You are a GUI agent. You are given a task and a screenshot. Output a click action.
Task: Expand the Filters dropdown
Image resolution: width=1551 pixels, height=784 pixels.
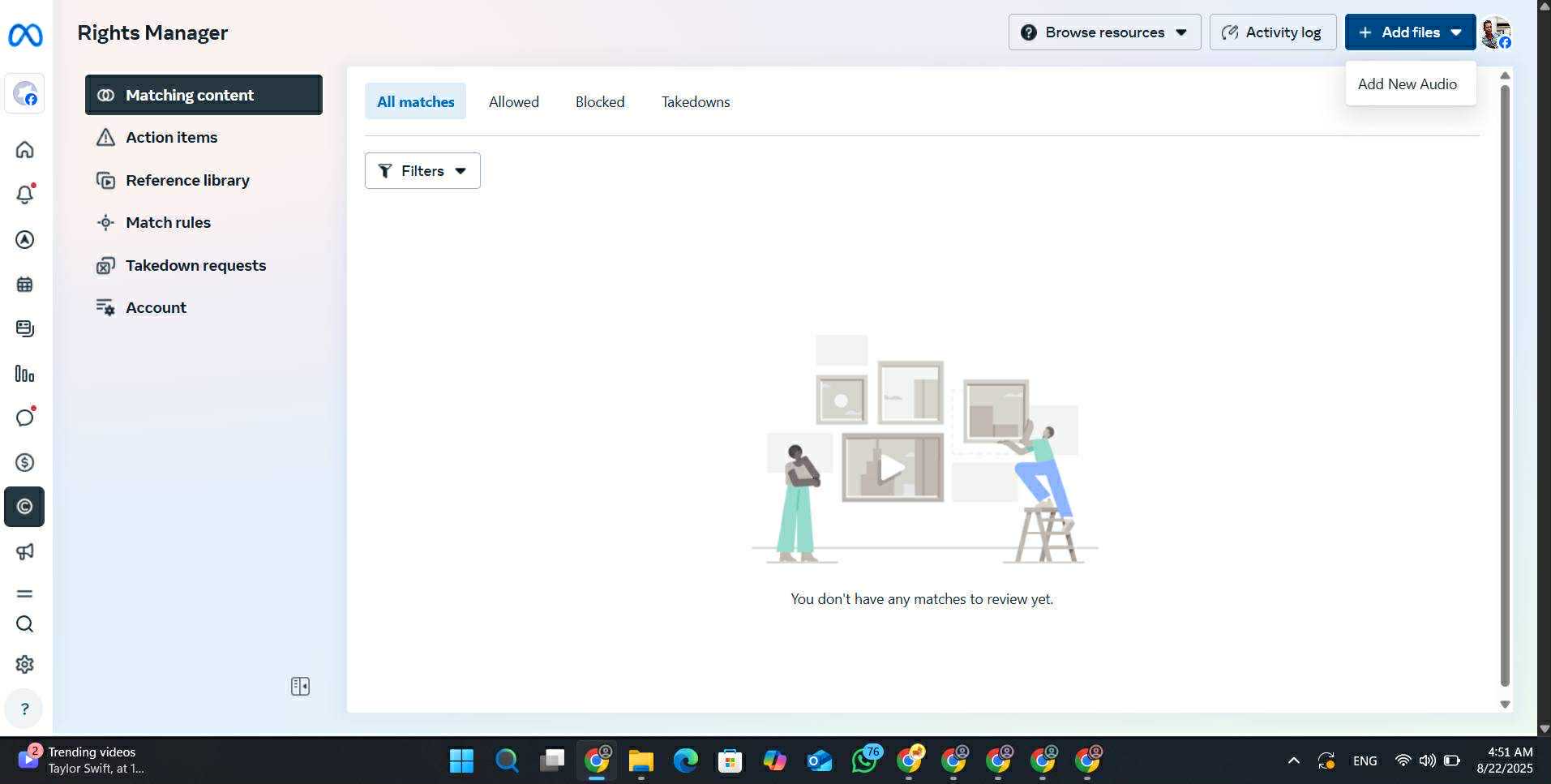pos(422,171)
